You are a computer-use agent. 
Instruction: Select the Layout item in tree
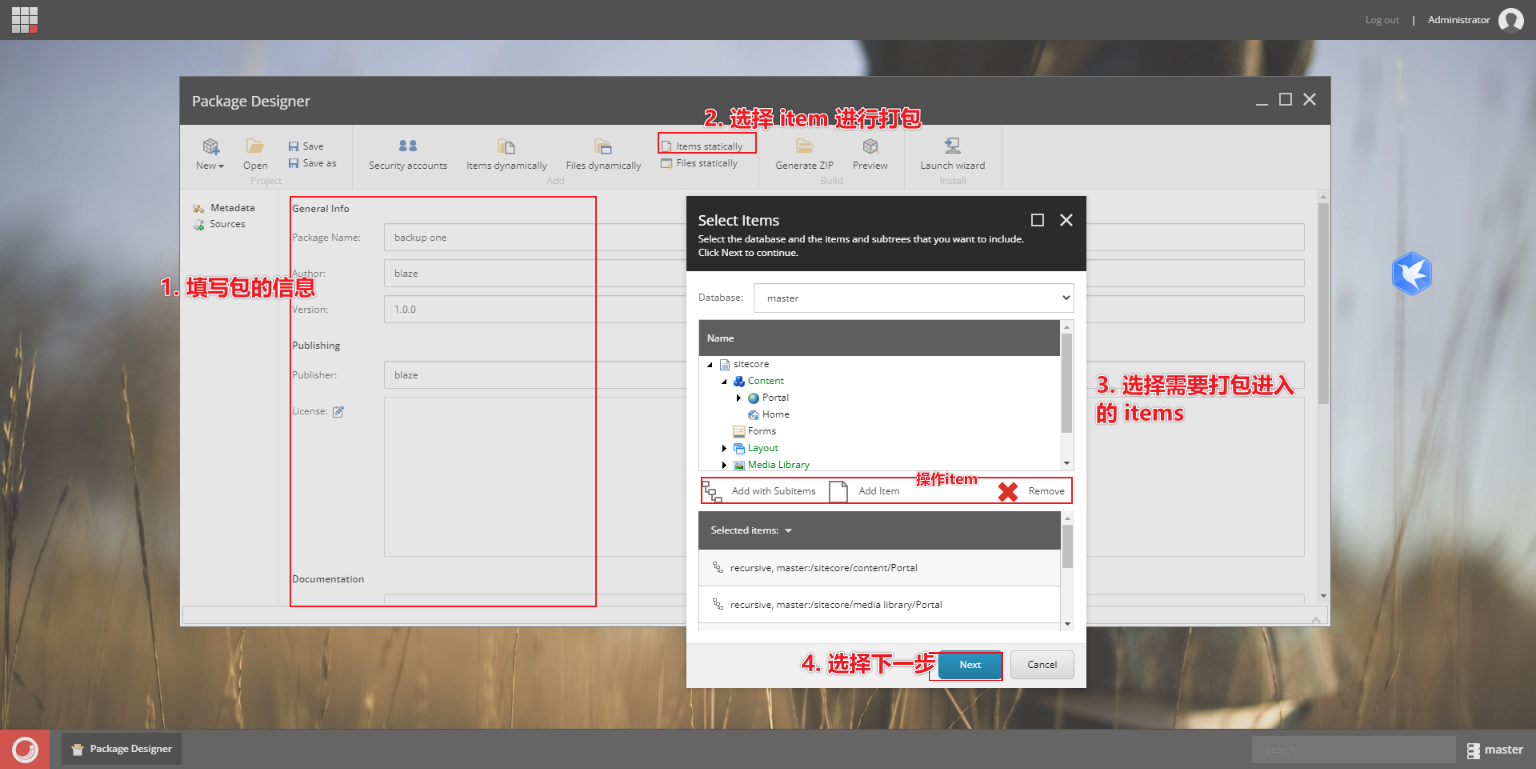[x=763, y=448]
